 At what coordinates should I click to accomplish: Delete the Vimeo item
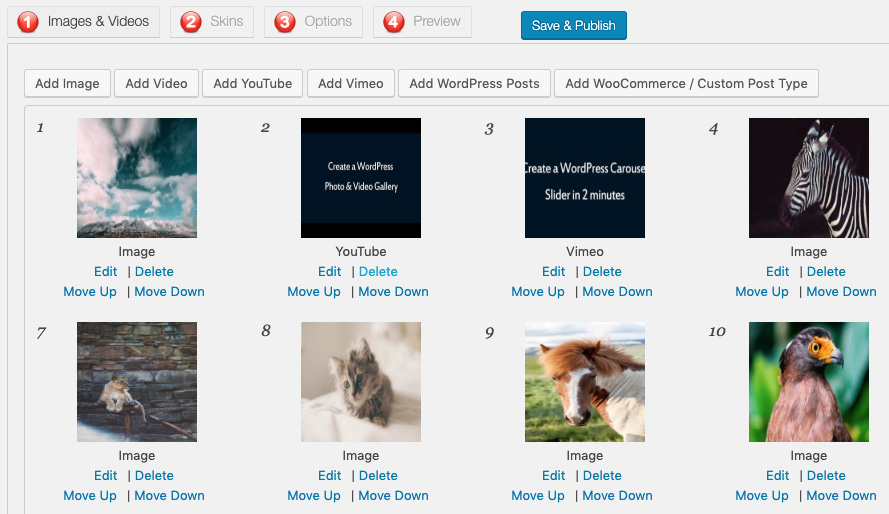602,271
